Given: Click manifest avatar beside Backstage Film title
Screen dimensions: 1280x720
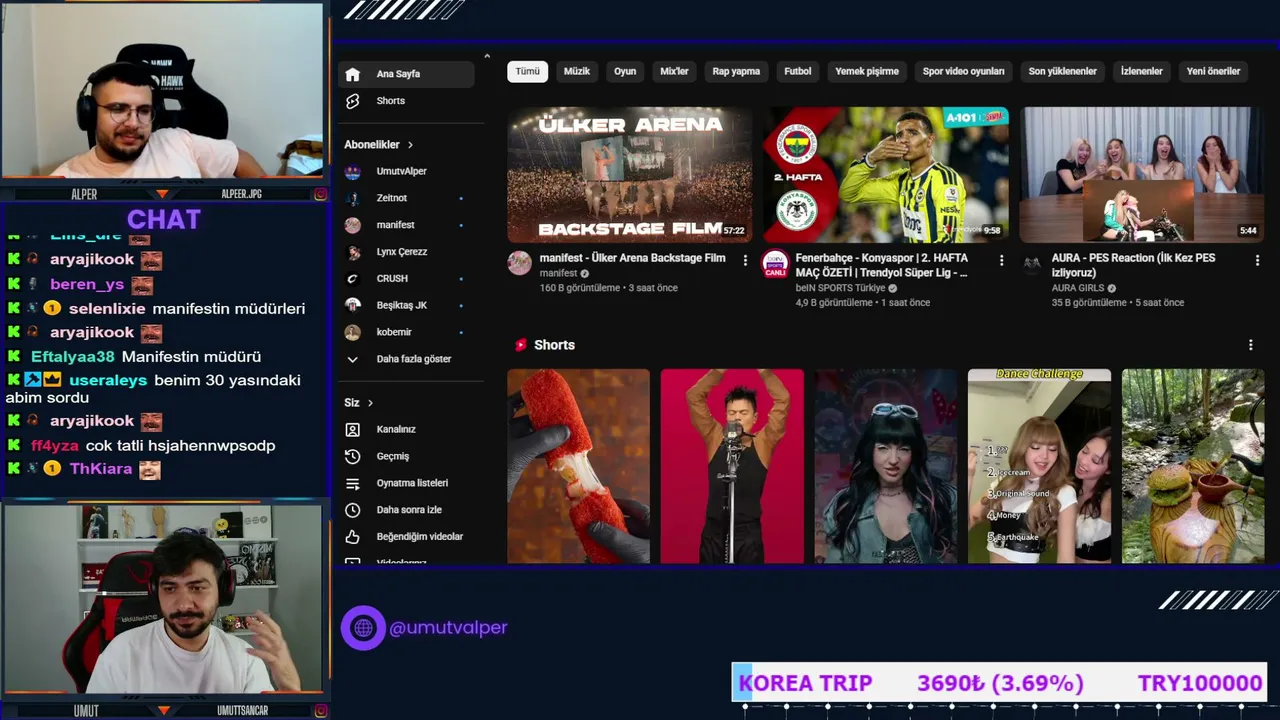Looking at the screenshot, I should (x=519, y=263).
